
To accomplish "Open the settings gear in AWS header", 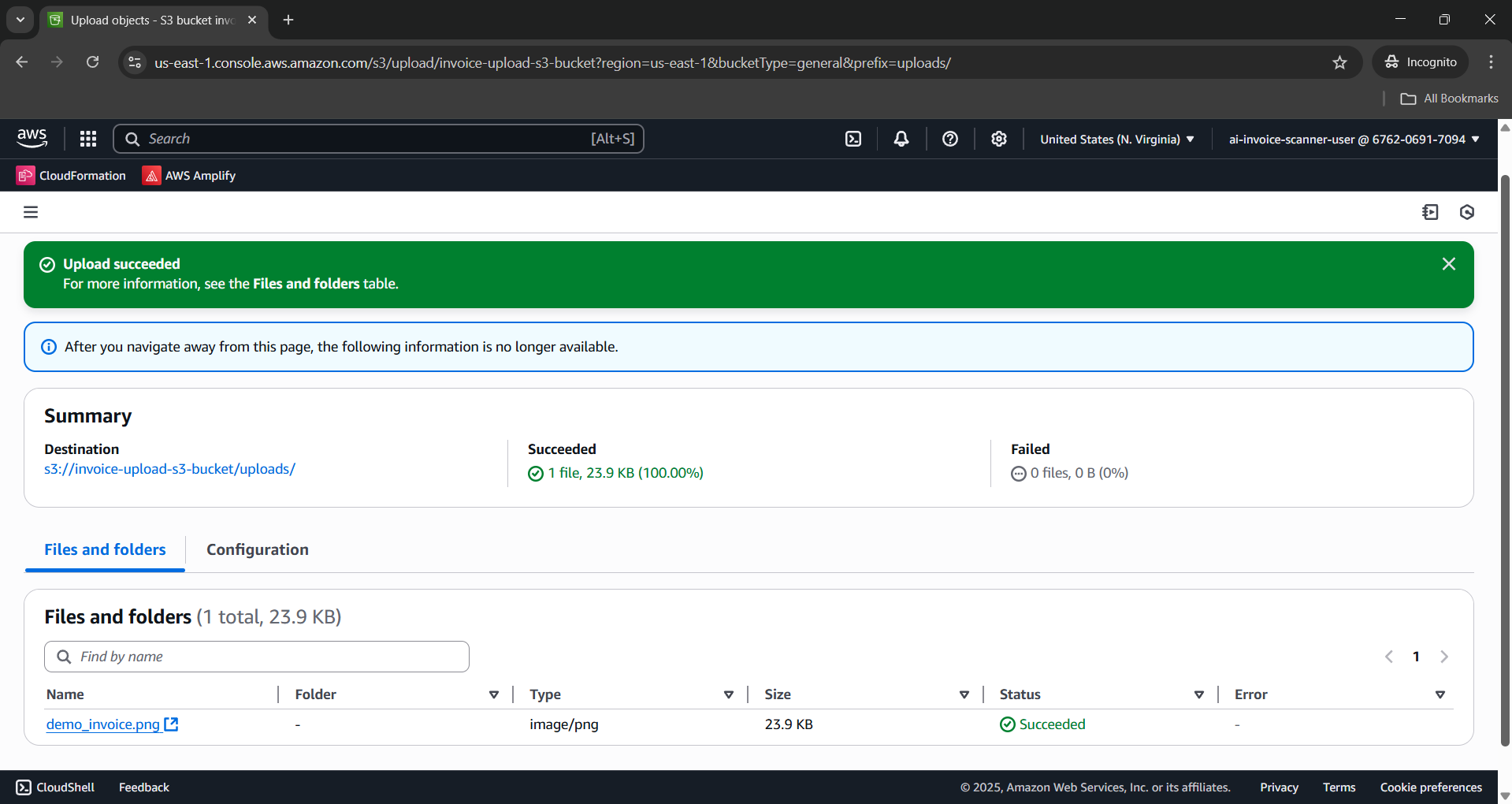I will pos(999,139).
